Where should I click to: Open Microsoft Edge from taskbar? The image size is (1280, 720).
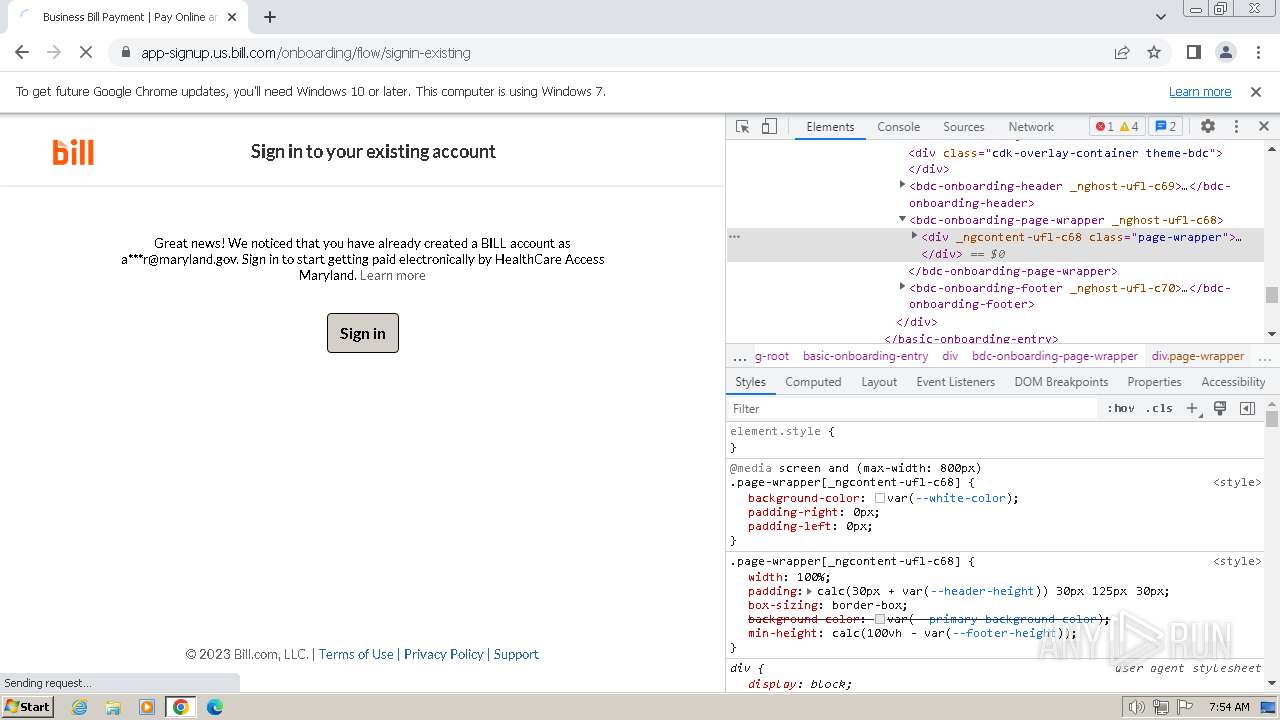pyautogui.click(x=215, y=706)
